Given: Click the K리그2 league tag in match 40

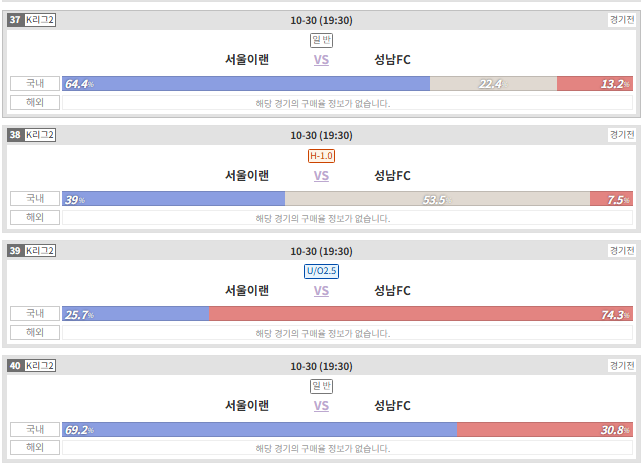Looking at the screenshot, I should (x=40, y=366).
